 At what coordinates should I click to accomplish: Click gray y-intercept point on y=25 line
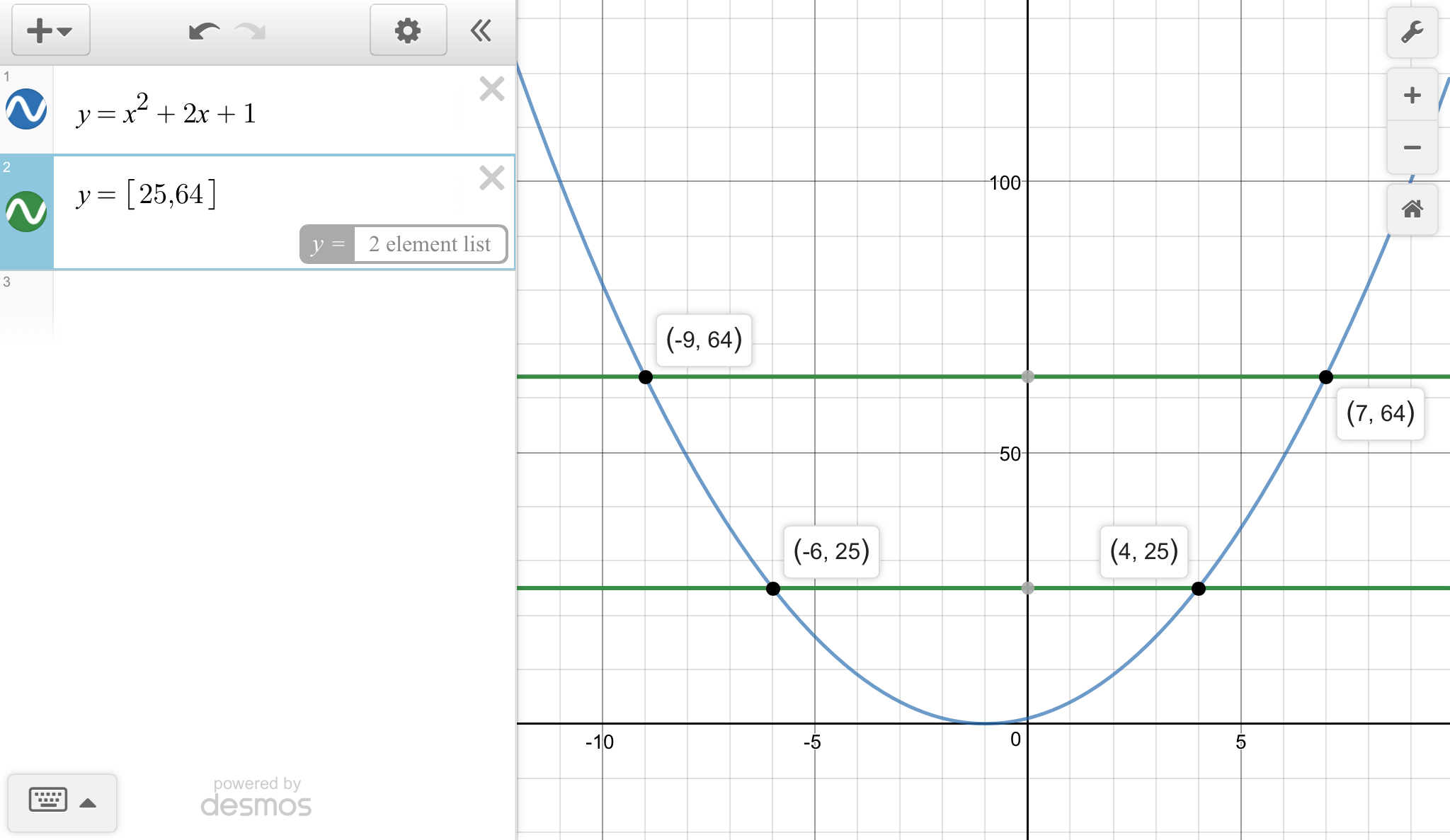coord(1028,588)
